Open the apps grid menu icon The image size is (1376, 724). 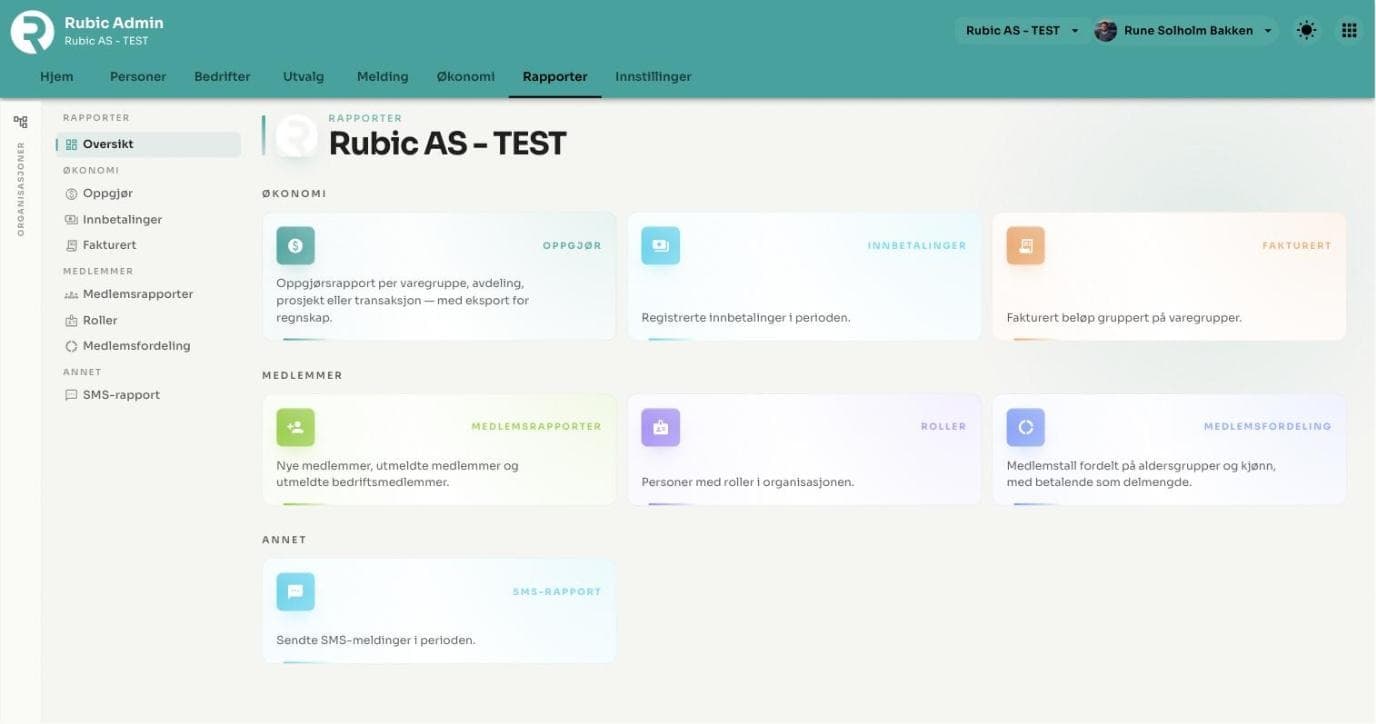pyautogui.click(x=1349, y=30)
